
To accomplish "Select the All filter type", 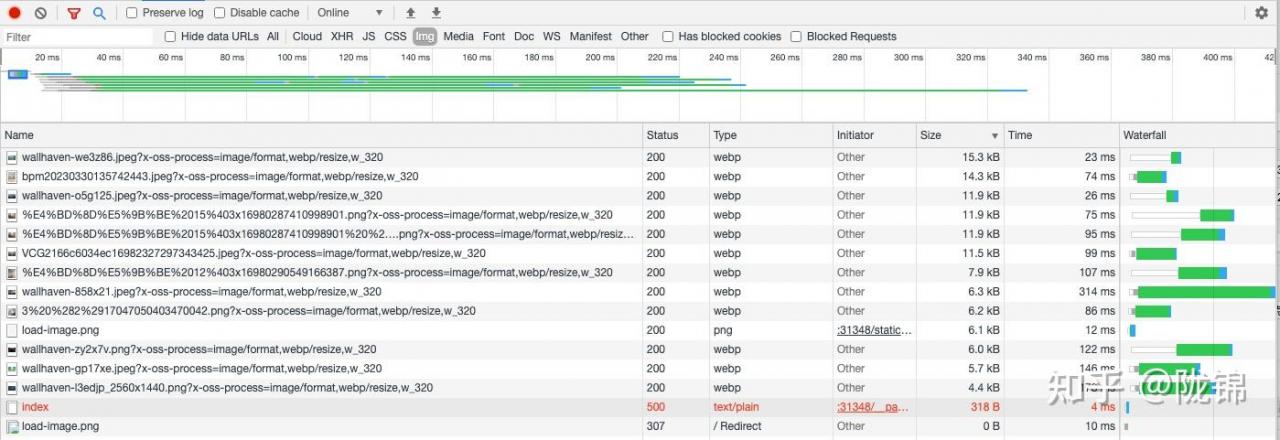I will [x=273, y=36].
